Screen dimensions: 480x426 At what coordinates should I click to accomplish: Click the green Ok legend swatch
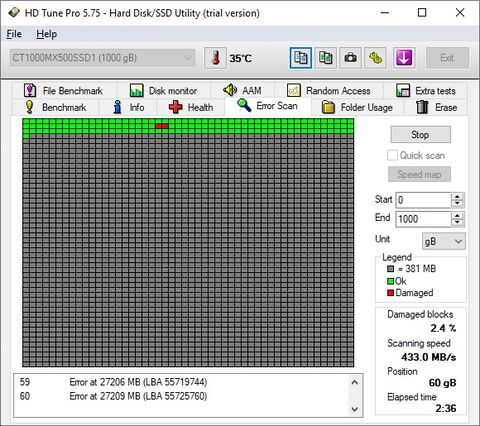pyautogui.click(x=390, y=281)
